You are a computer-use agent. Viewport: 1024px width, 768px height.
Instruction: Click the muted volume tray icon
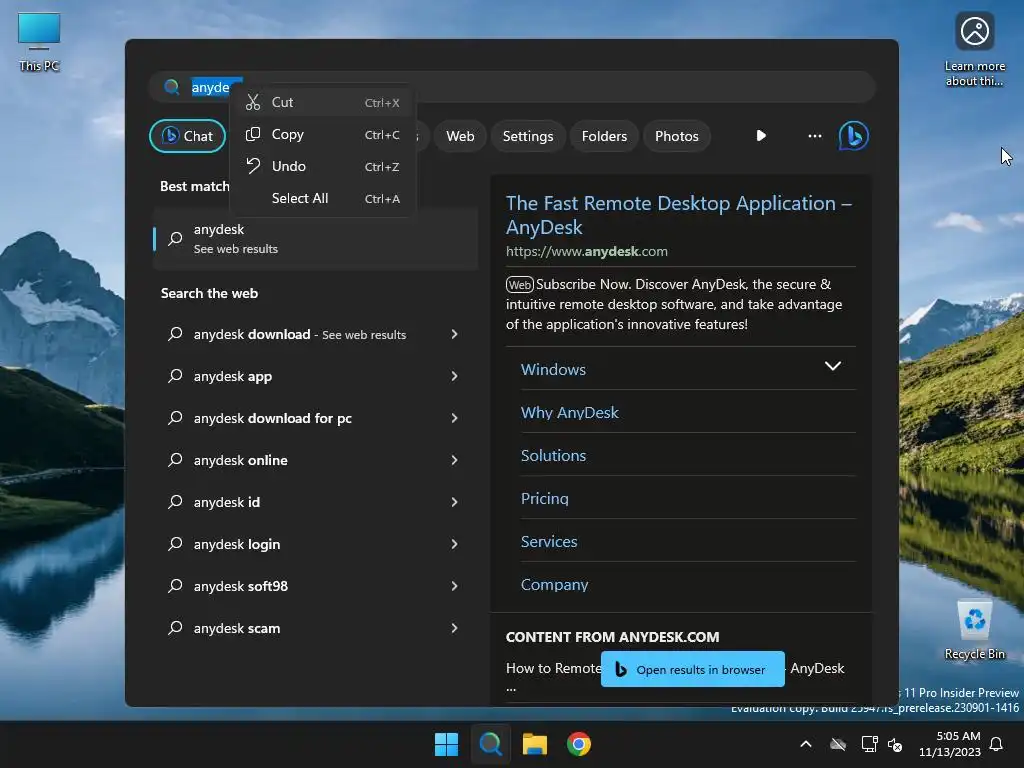[895, 744]
